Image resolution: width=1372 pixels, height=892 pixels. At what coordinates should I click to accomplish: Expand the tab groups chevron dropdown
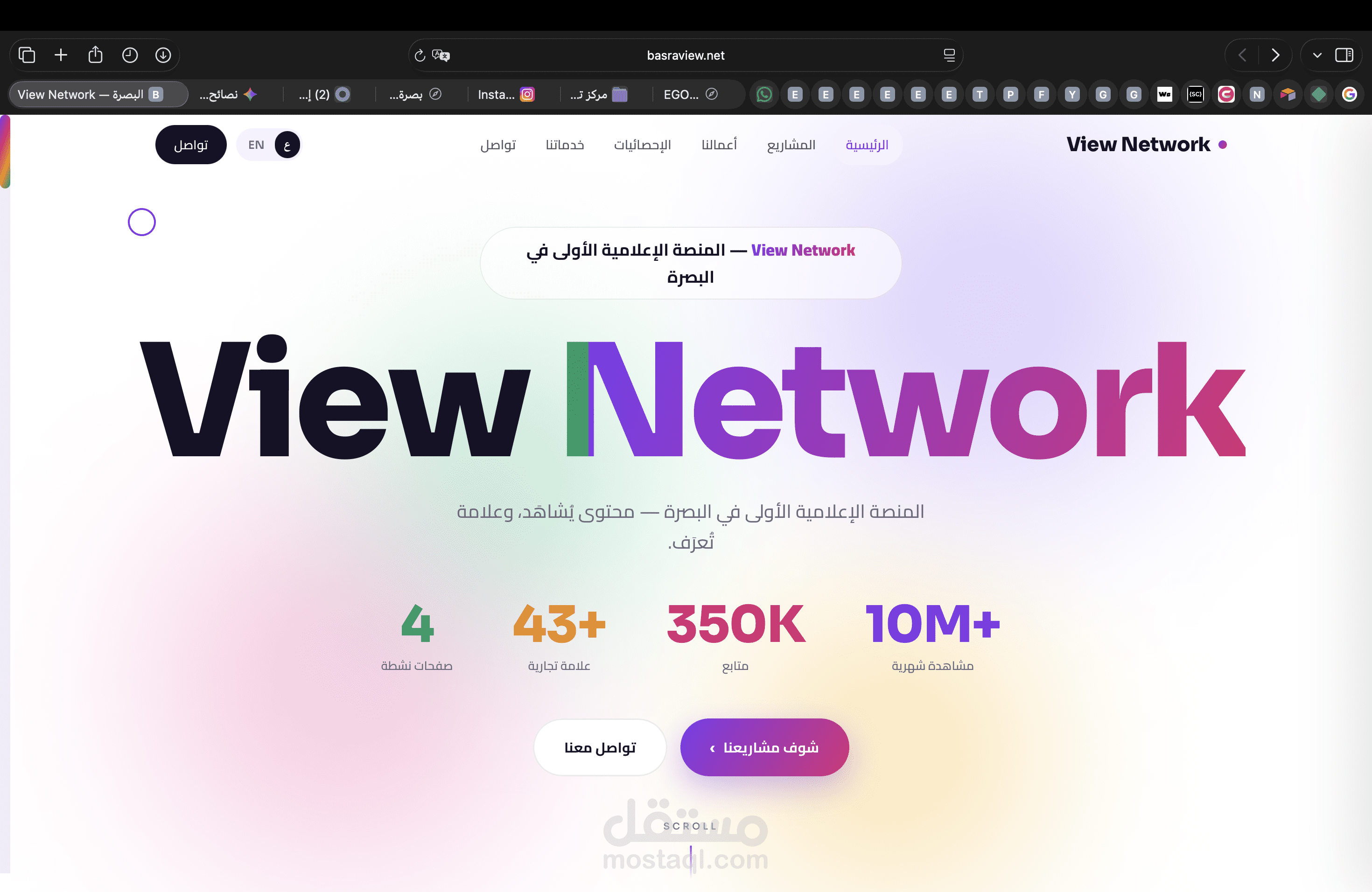tap(1317, 56)
